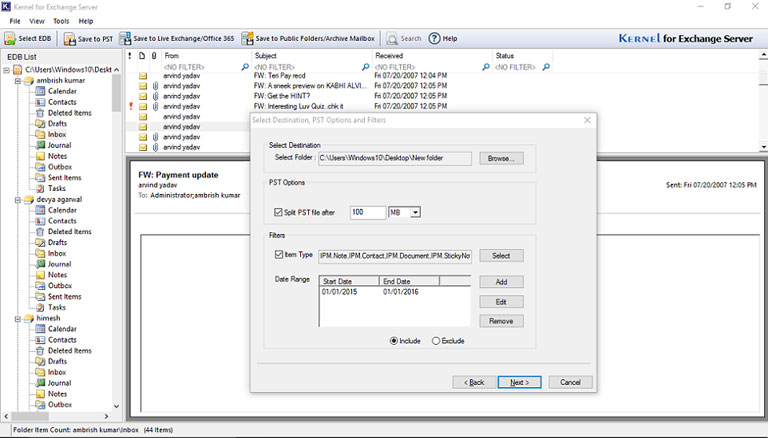
Task: Select ambrish kumar Calendar folder icon
Action: click(x=40, y=91)
